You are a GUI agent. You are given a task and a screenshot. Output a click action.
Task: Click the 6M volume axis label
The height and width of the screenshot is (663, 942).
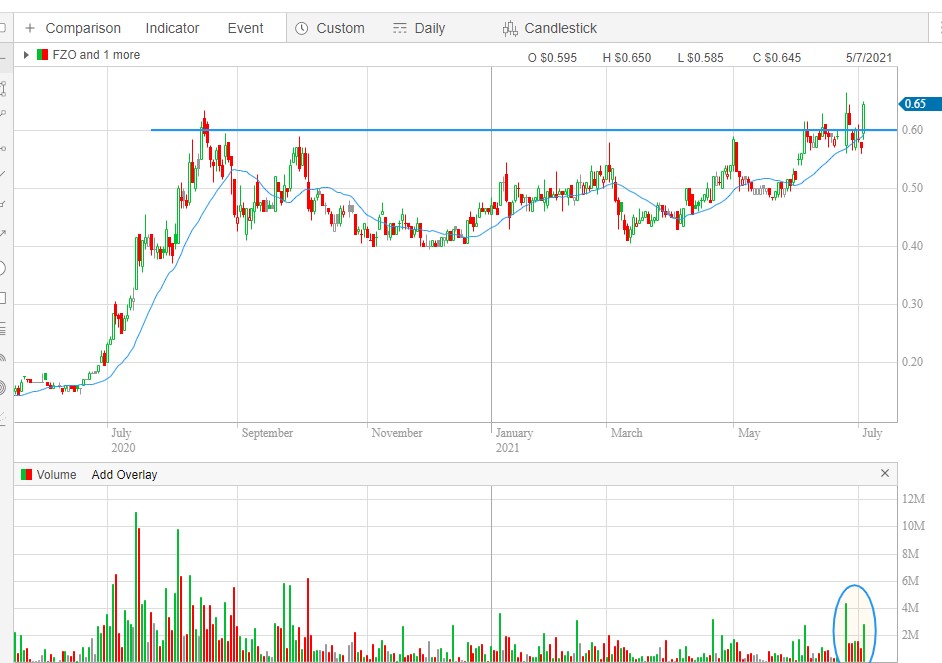(910, 581)
